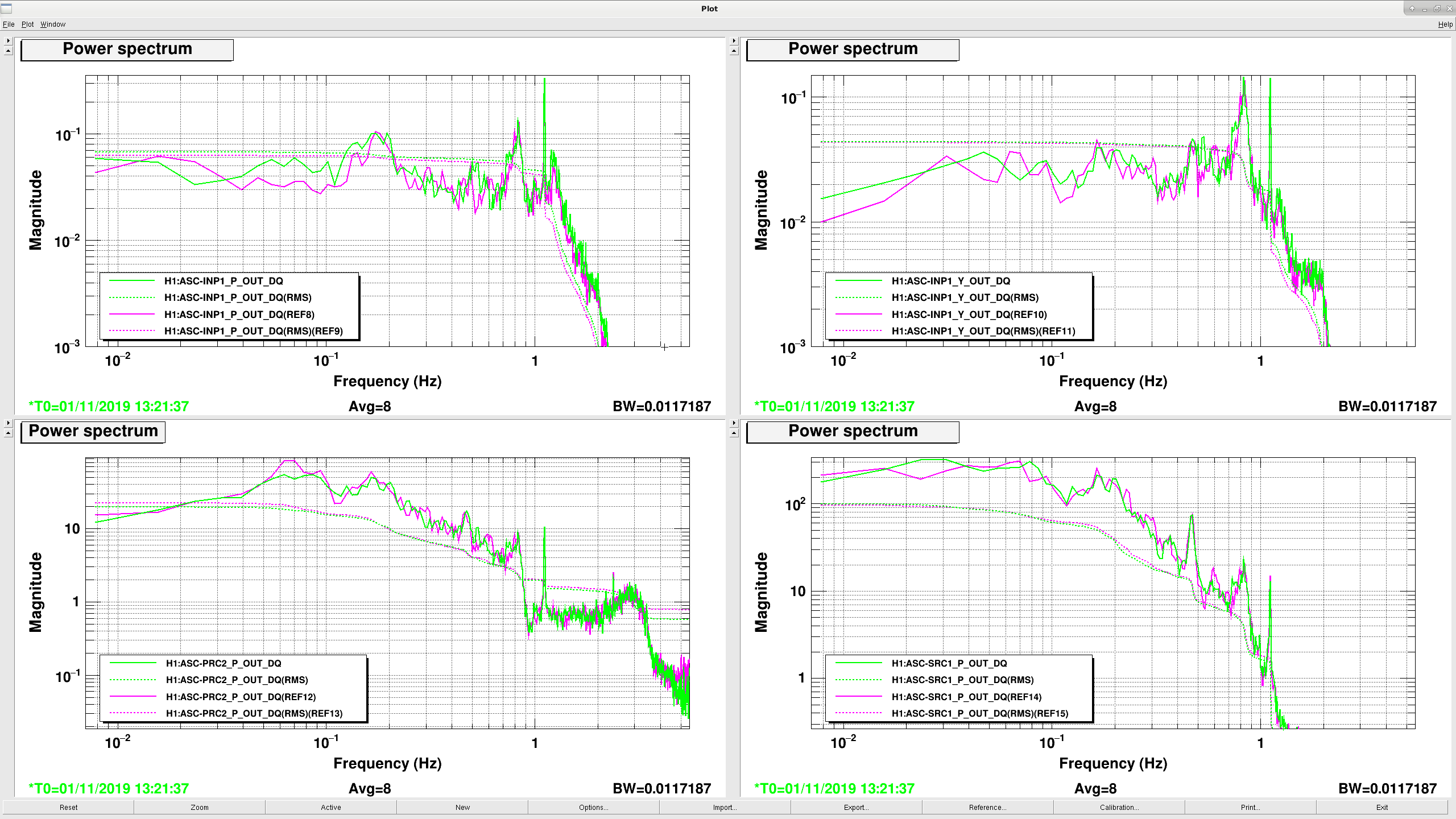Click the right-arrow button beside the PRC2_P plot
The width and height of the screenshot is (1456, 819).
coord(8,423)
